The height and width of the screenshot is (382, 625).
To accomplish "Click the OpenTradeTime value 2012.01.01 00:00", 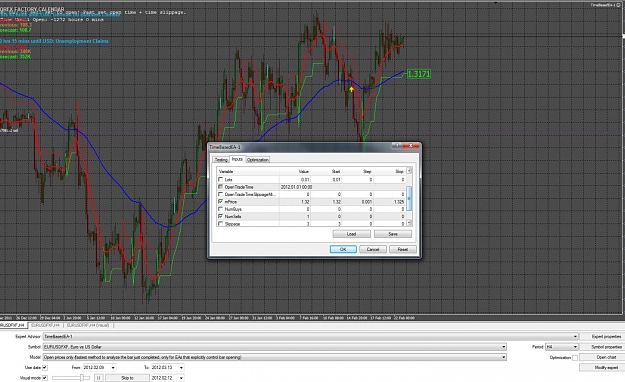I will 296,187.
